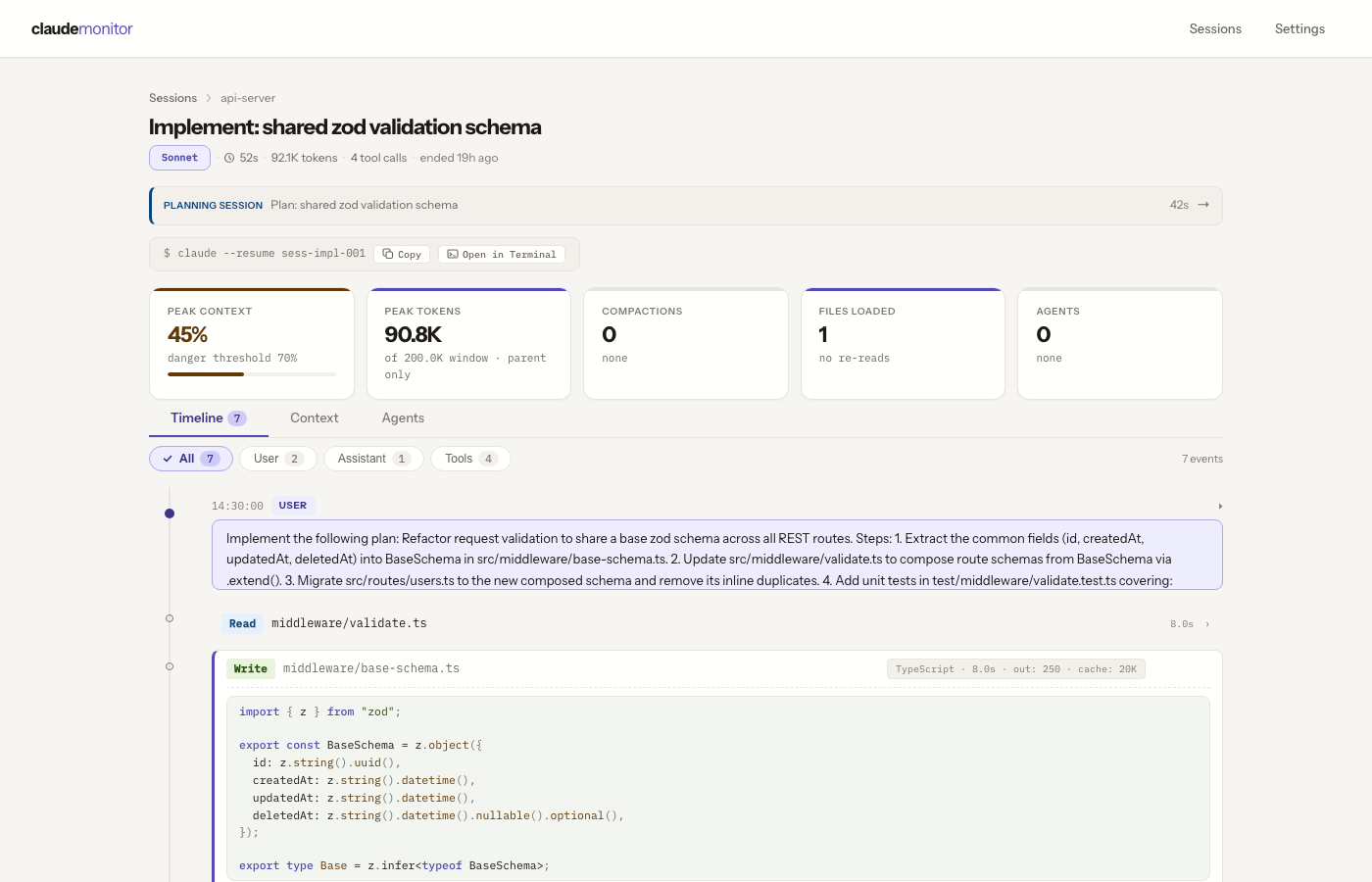Click the terminal icon in Open button
Screen dimensions: 1372x882
coord(453,254)
